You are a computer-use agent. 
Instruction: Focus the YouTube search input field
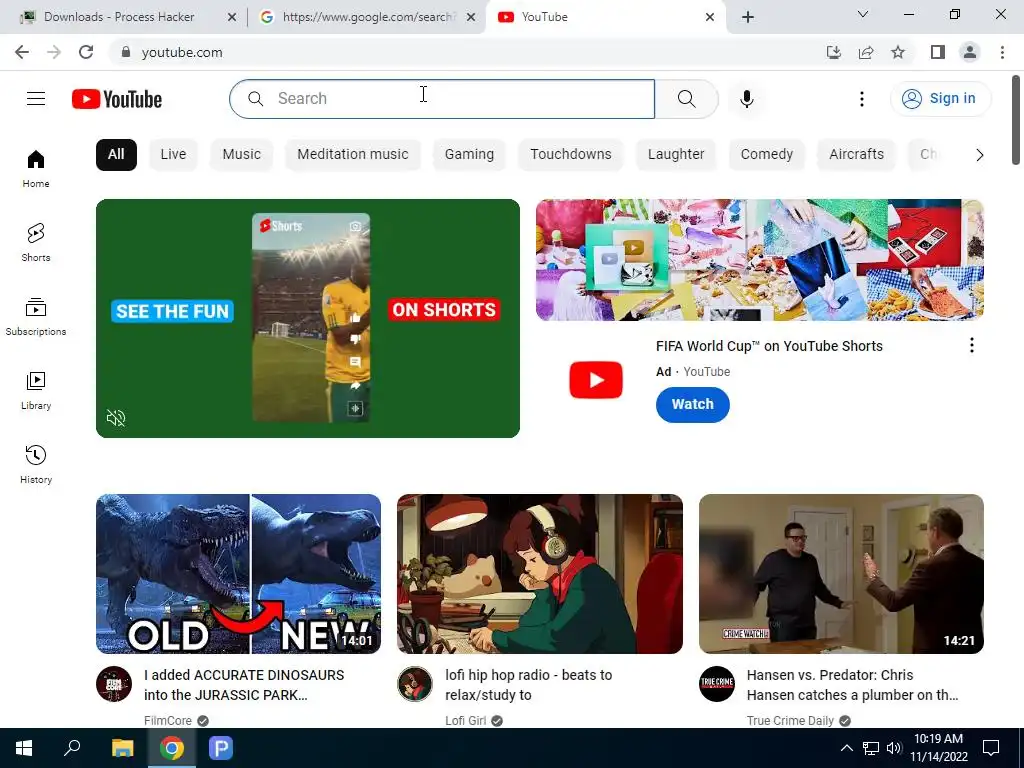[442, 99]
